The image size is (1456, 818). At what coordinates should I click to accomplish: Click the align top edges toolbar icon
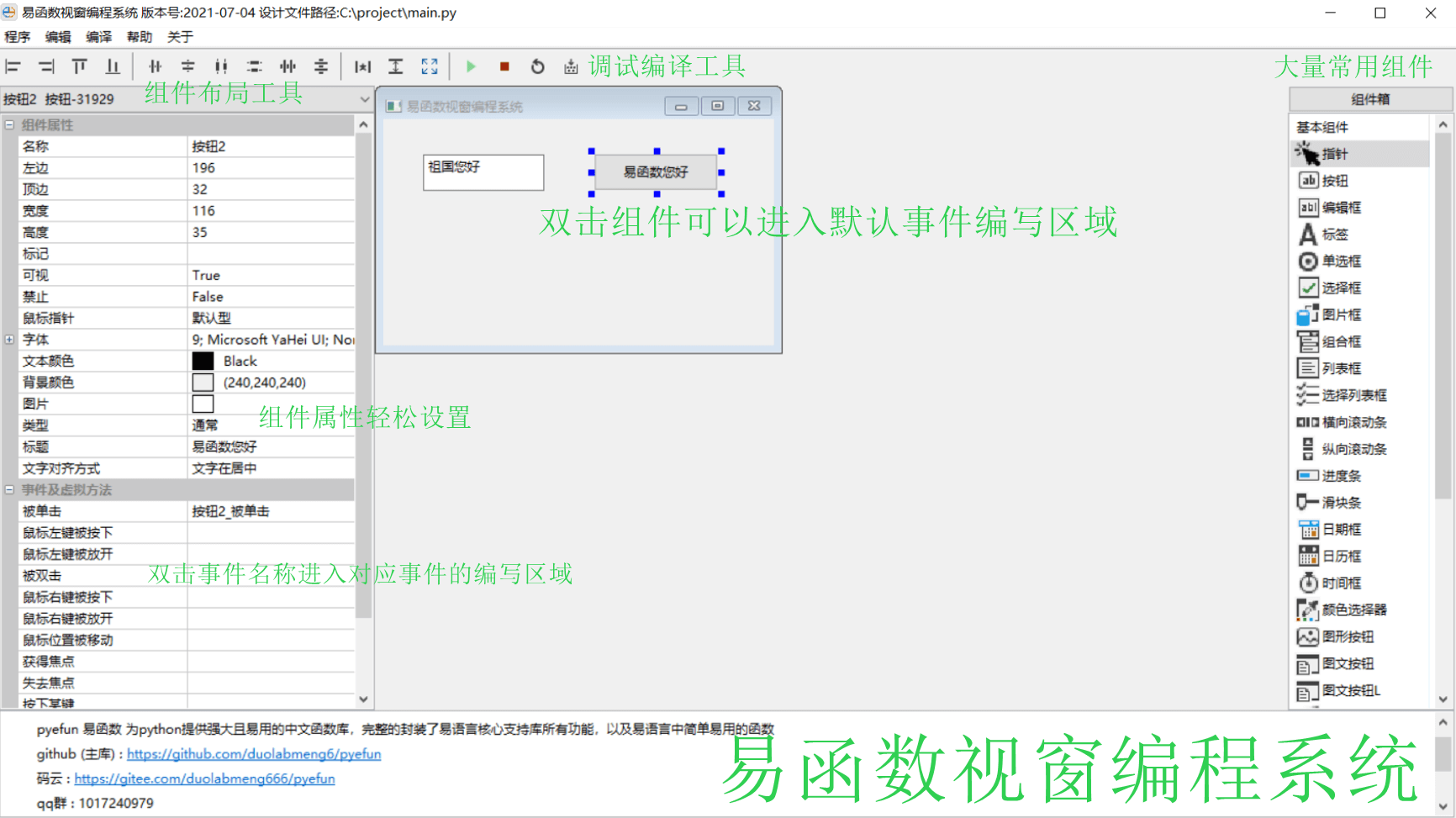pos(79,66)
